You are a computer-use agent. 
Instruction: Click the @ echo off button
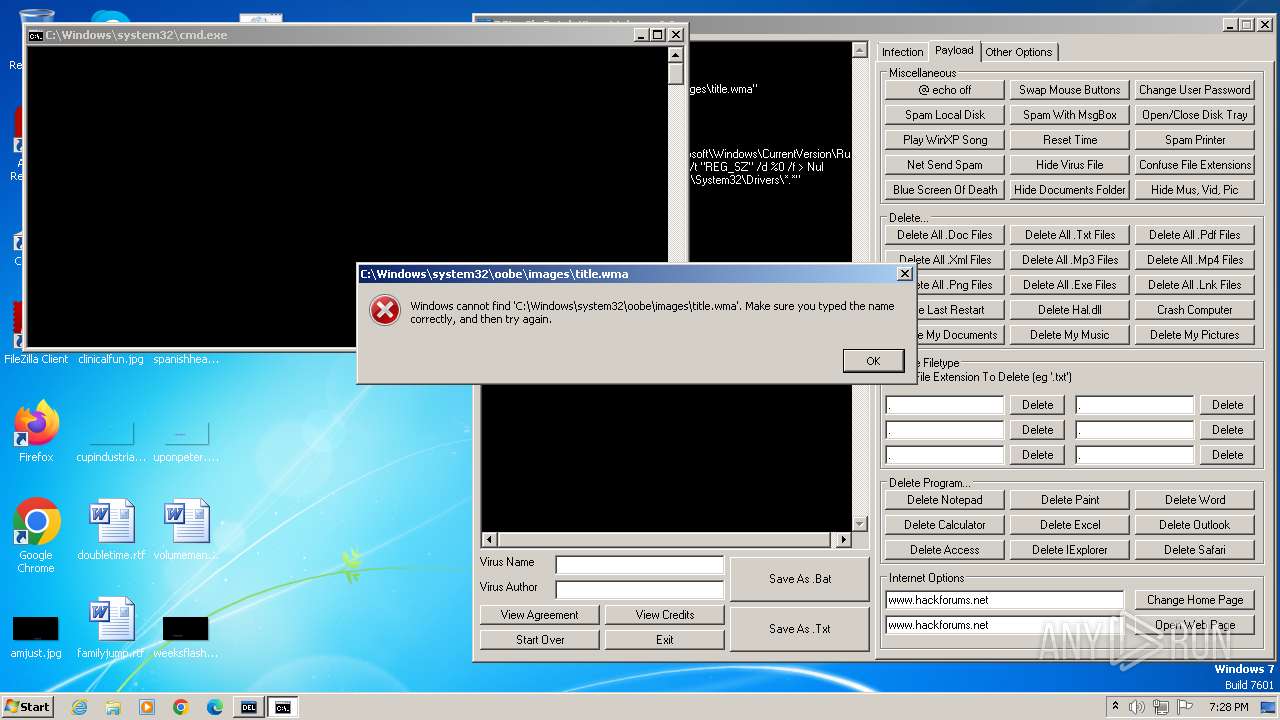(x=945, y=90)
